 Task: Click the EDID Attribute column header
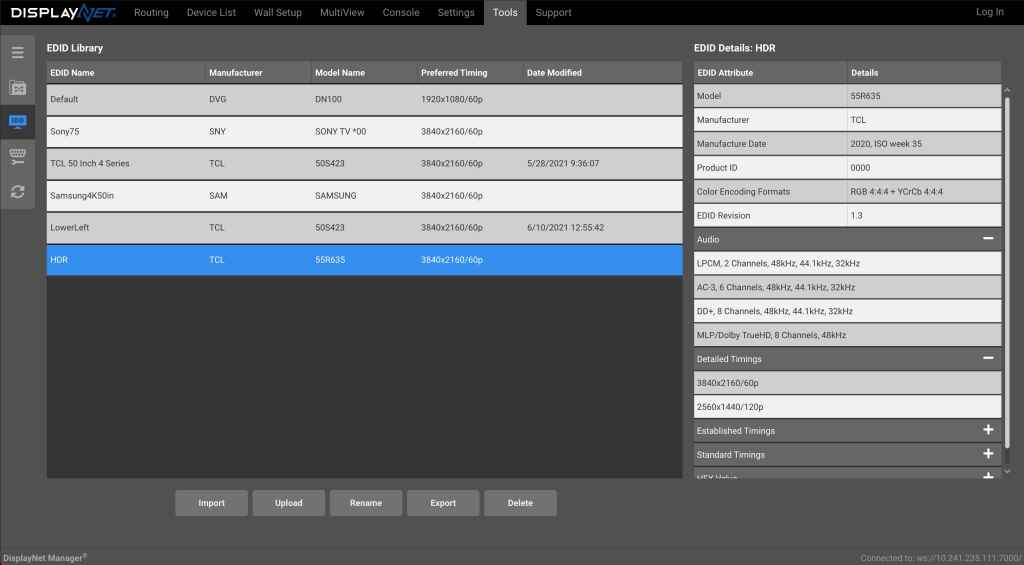point(771,73)
